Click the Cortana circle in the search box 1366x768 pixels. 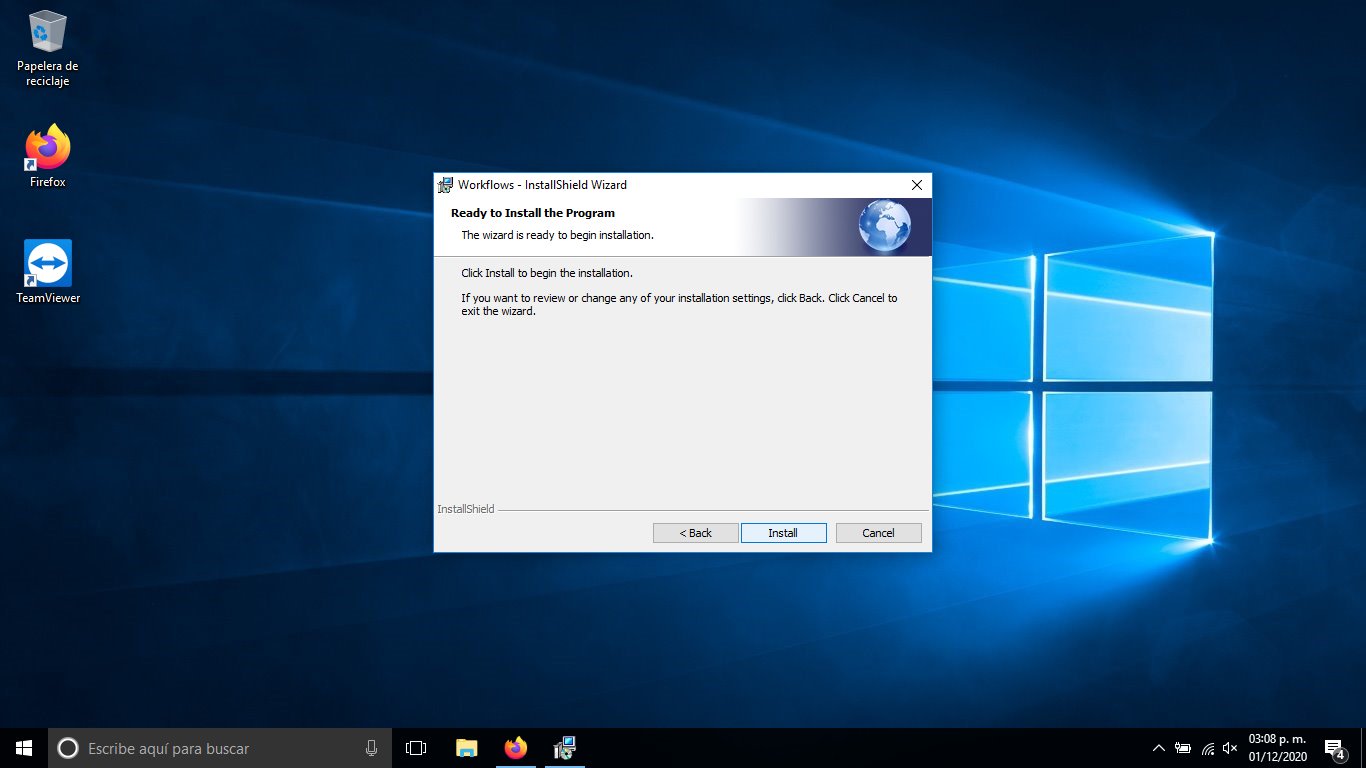point(68,748)
